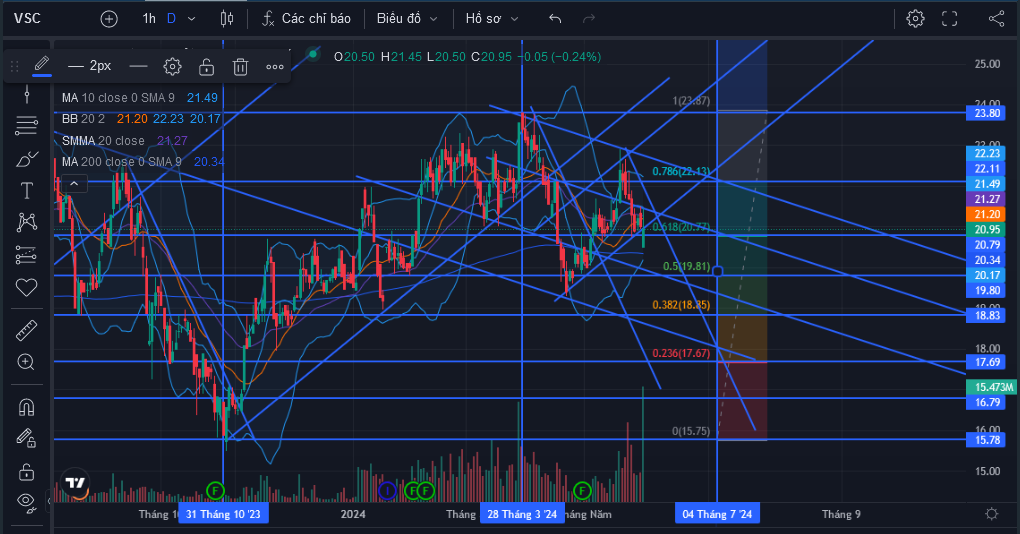Click the 21.20 orange price label
Image resolution: width=1020 pixels, height=534 pixels.
tap(987, 214)
